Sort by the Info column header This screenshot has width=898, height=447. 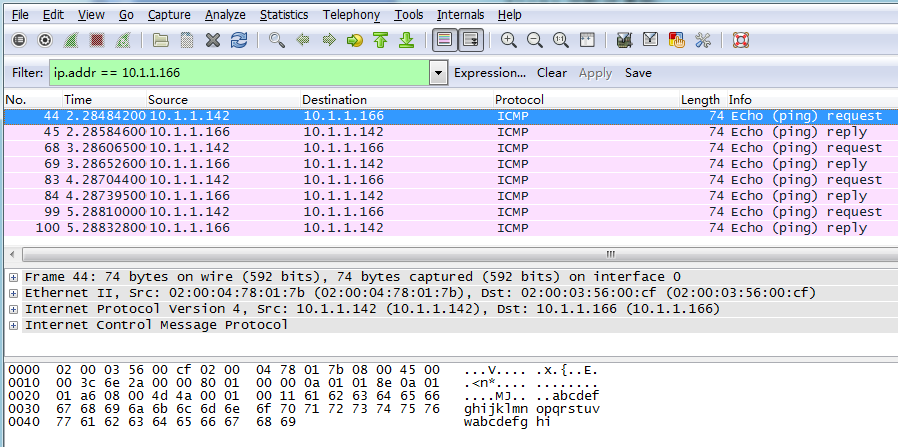812,100
